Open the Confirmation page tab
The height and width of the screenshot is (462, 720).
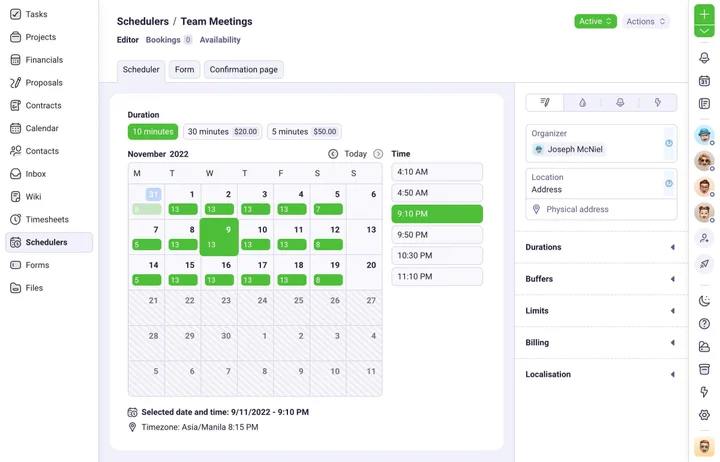[x=244, y=70]
